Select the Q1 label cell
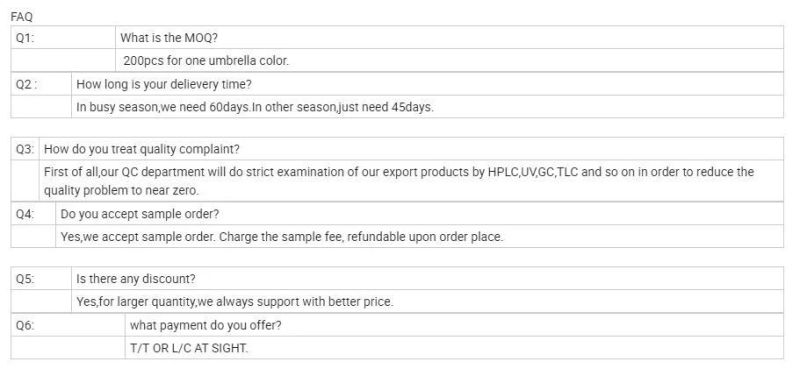The height and width of the screenshot is (376, 800). point(63,38)
